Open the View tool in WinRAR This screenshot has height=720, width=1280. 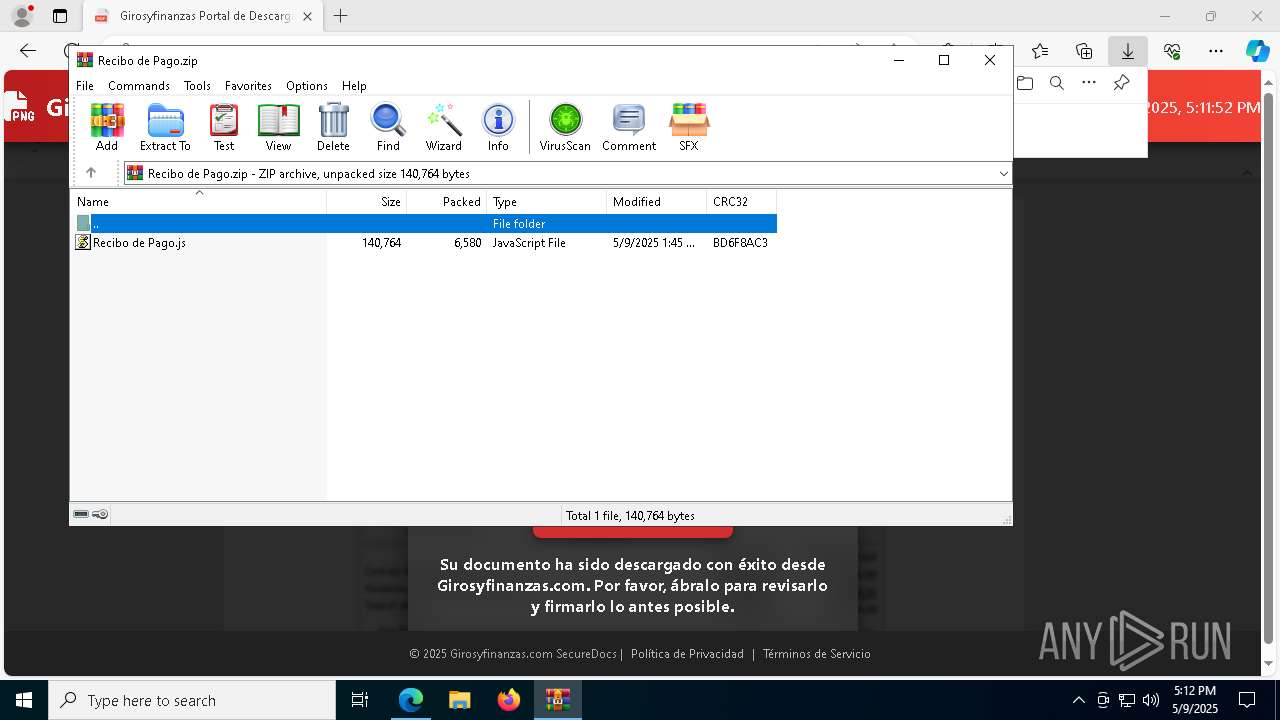[x=278, y=127]
